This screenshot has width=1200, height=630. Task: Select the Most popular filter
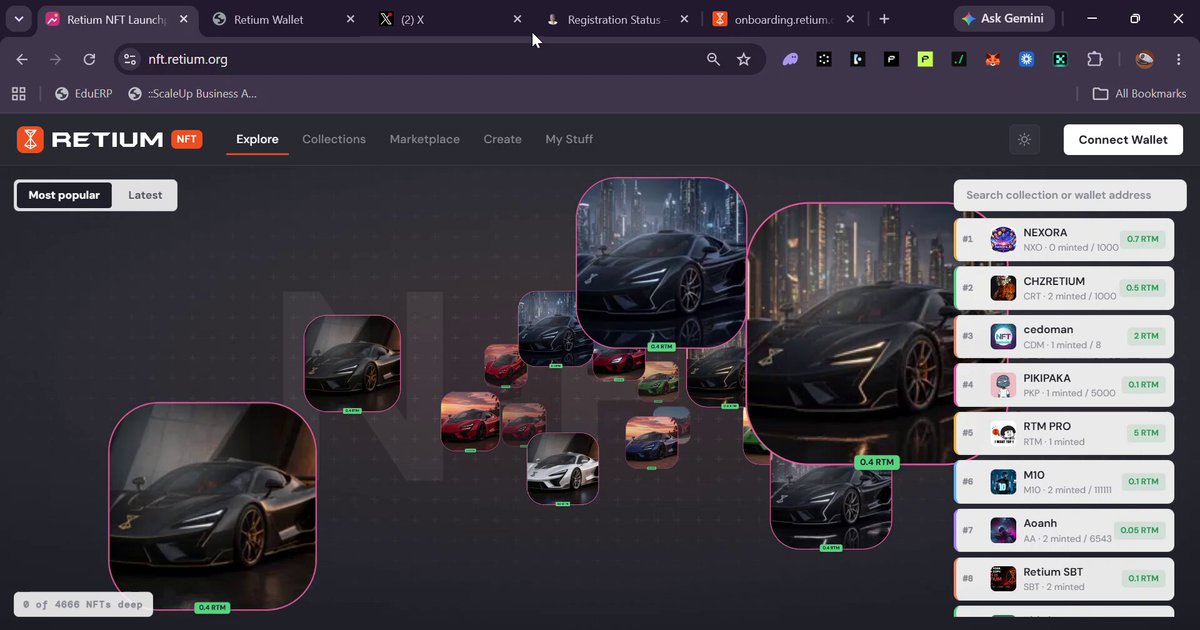pos(64,195)
